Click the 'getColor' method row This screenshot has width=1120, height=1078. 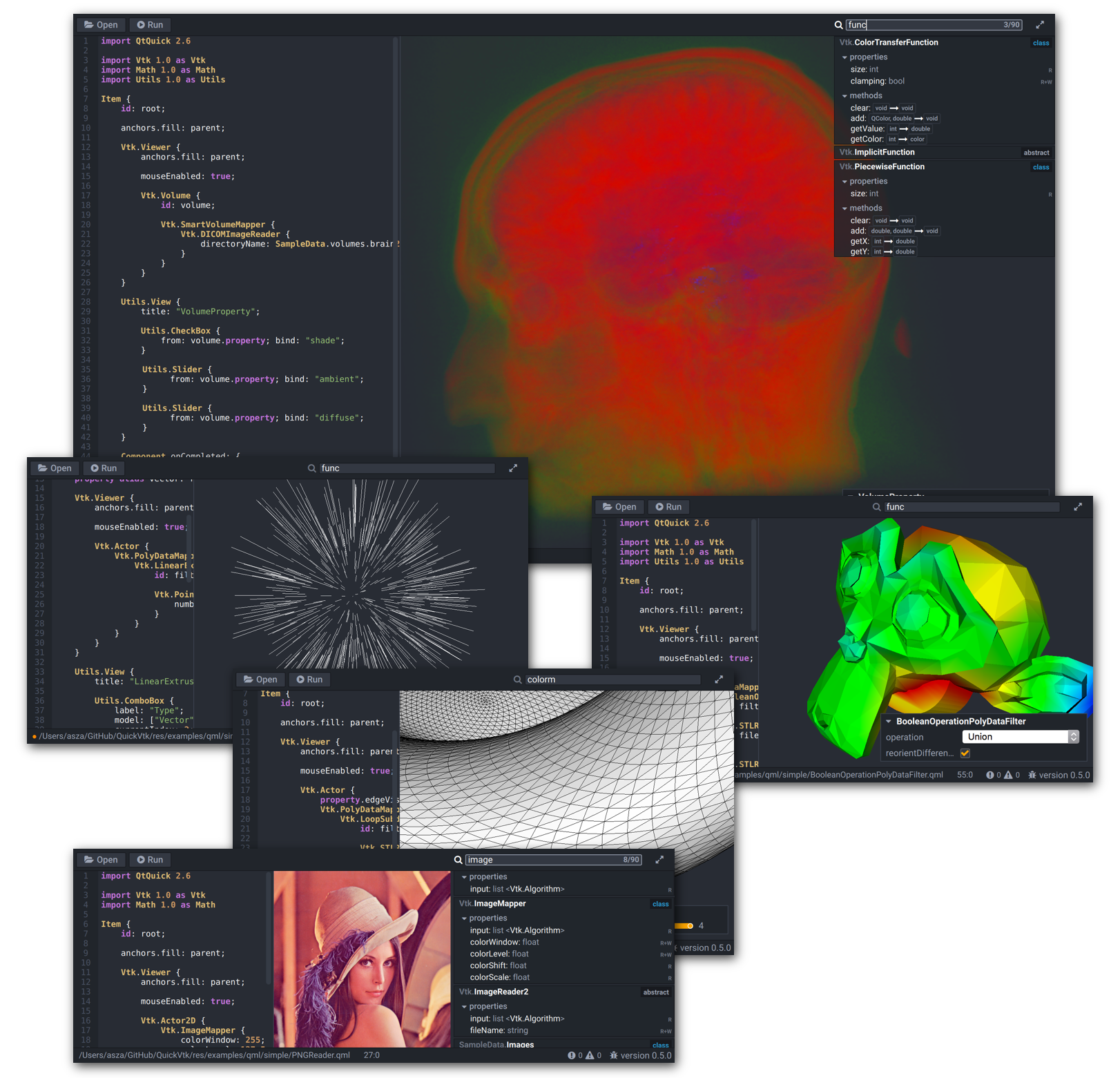point(888,139)
